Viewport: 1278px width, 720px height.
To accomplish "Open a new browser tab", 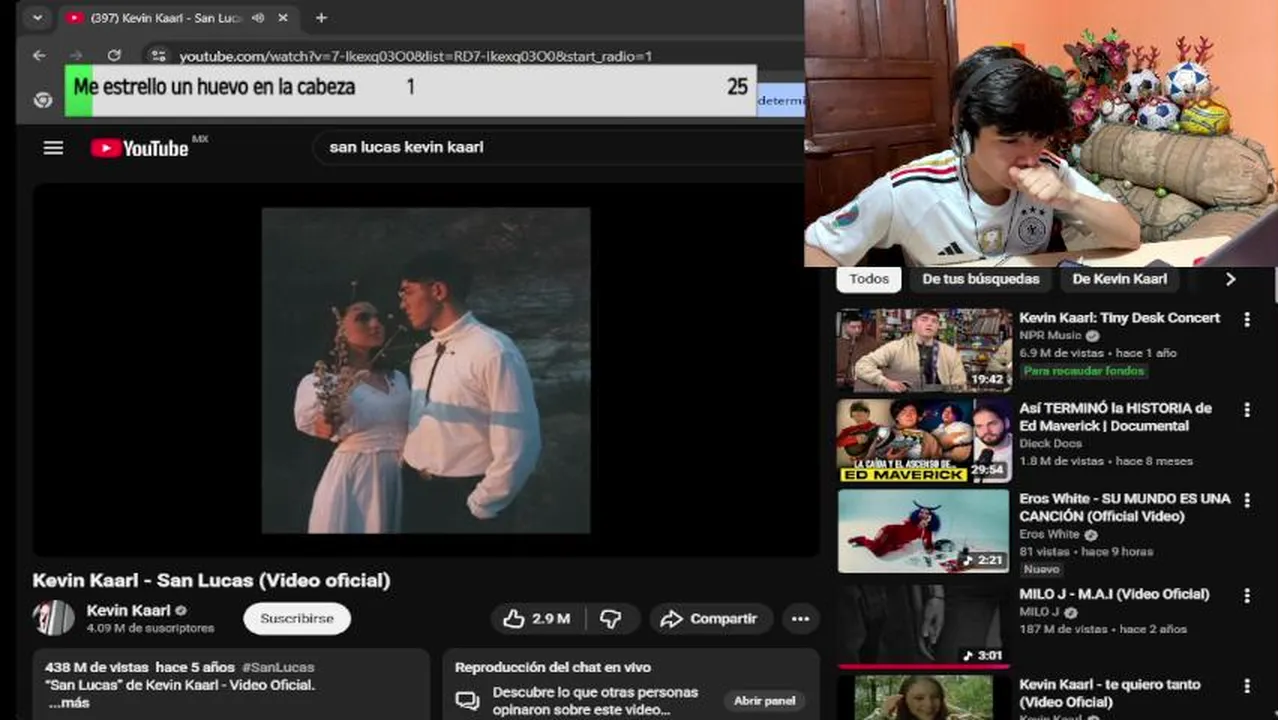I will point(321,18).
